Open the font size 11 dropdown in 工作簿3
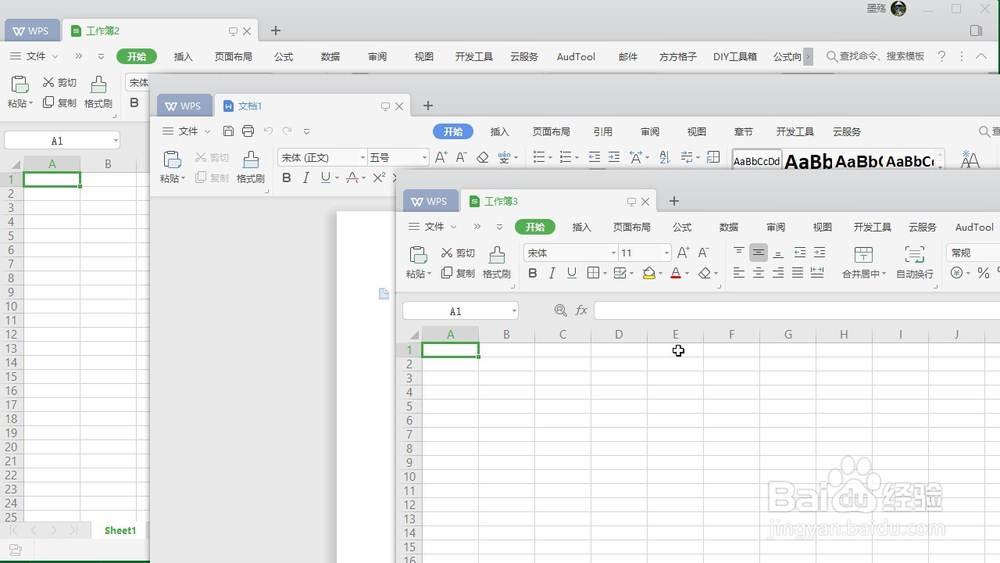Viewport: 1000px width, 563px height. [x=666, y=253]
